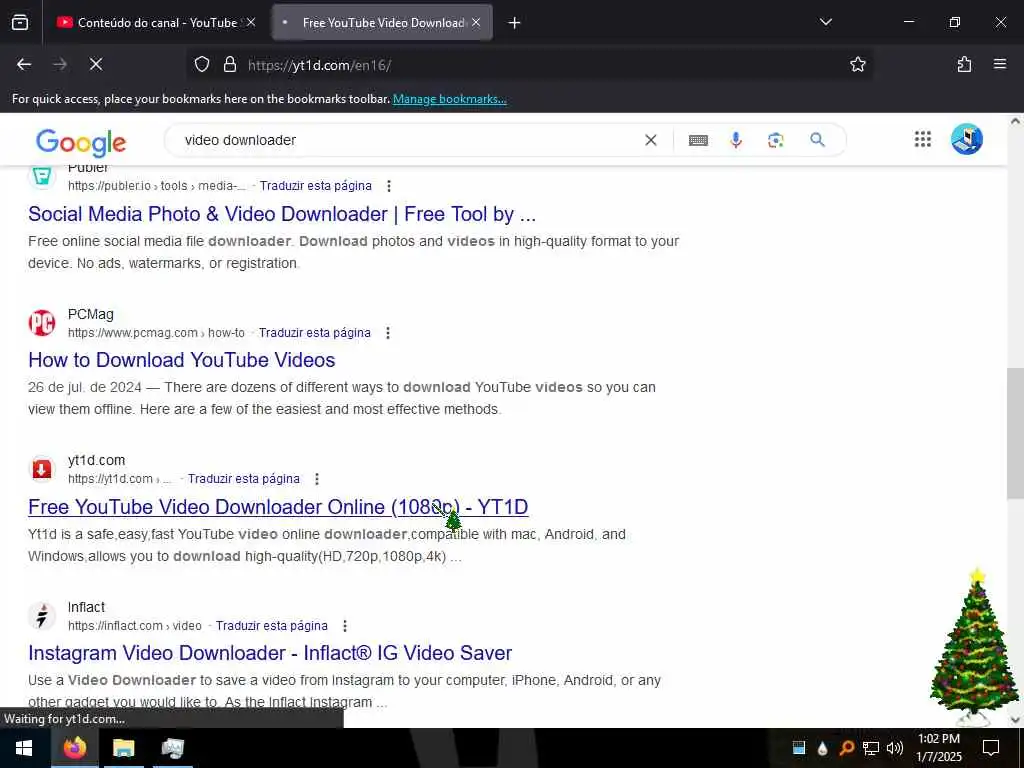Open Social Media Photo & Video Downloader result
This screenshot has height=768, width=1024.
coord(282,214)
